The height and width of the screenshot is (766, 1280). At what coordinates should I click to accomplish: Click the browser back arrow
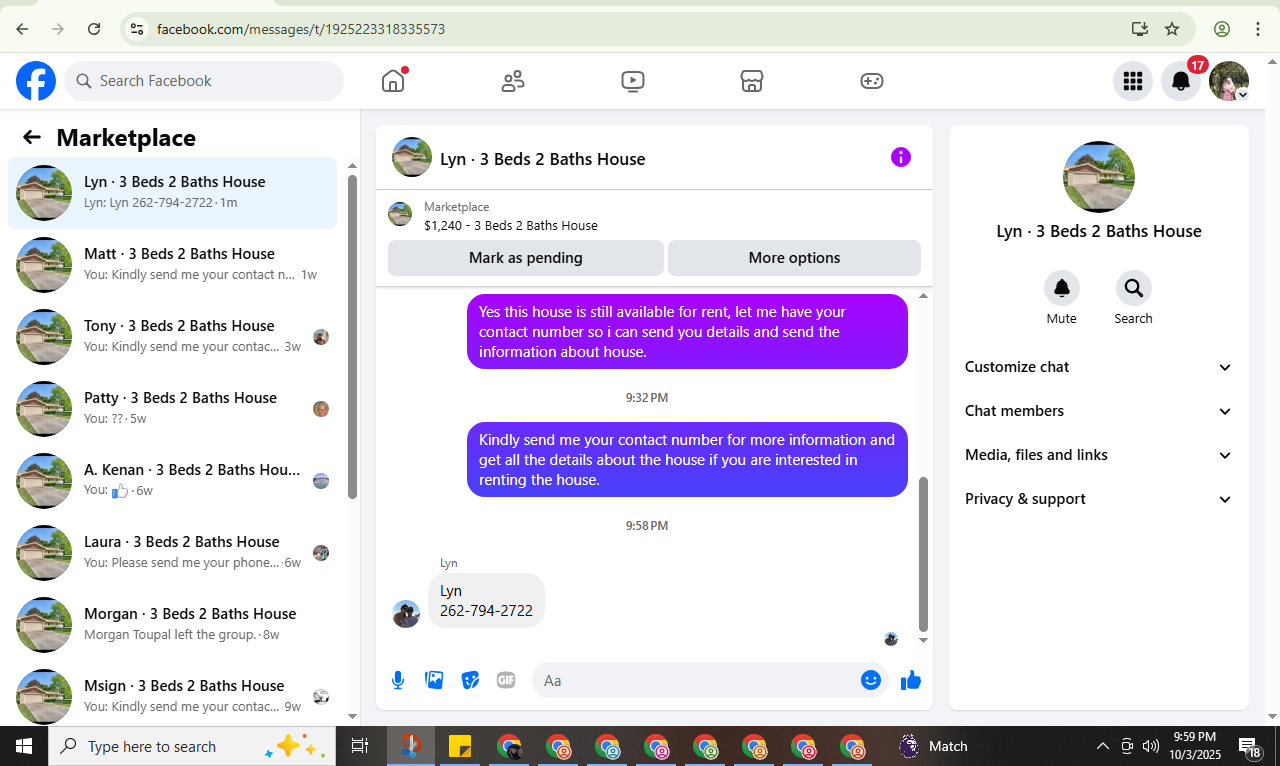click(22, 29)
